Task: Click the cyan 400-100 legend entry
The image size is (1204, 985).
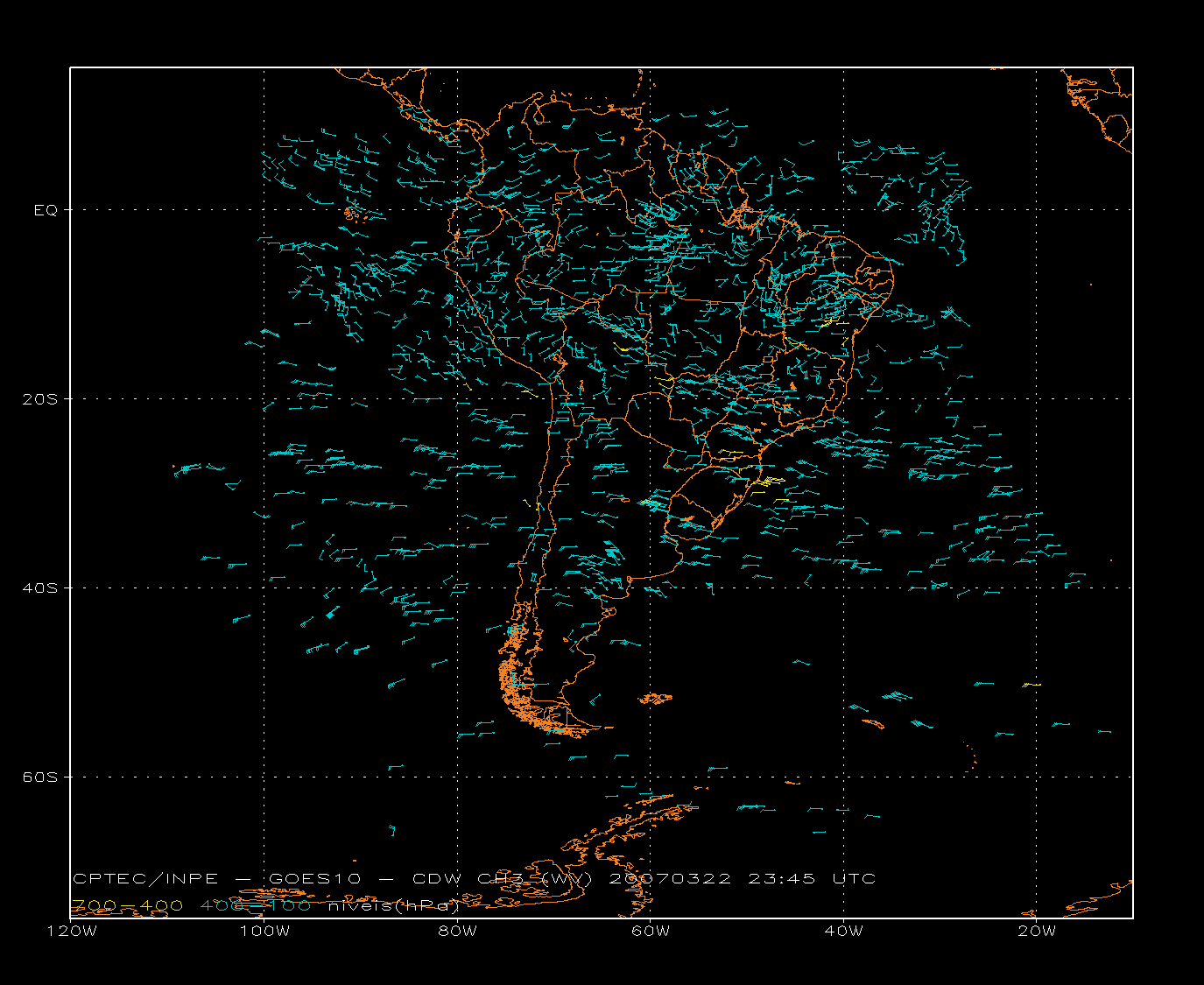Action: click(x=256, y=905)
